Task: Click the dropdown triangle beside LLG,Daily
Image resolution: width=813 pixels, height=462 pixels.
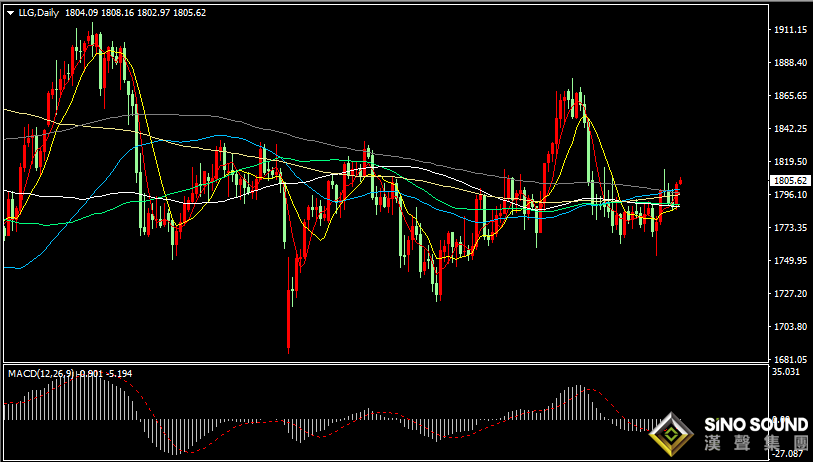Action: [10, 13]
